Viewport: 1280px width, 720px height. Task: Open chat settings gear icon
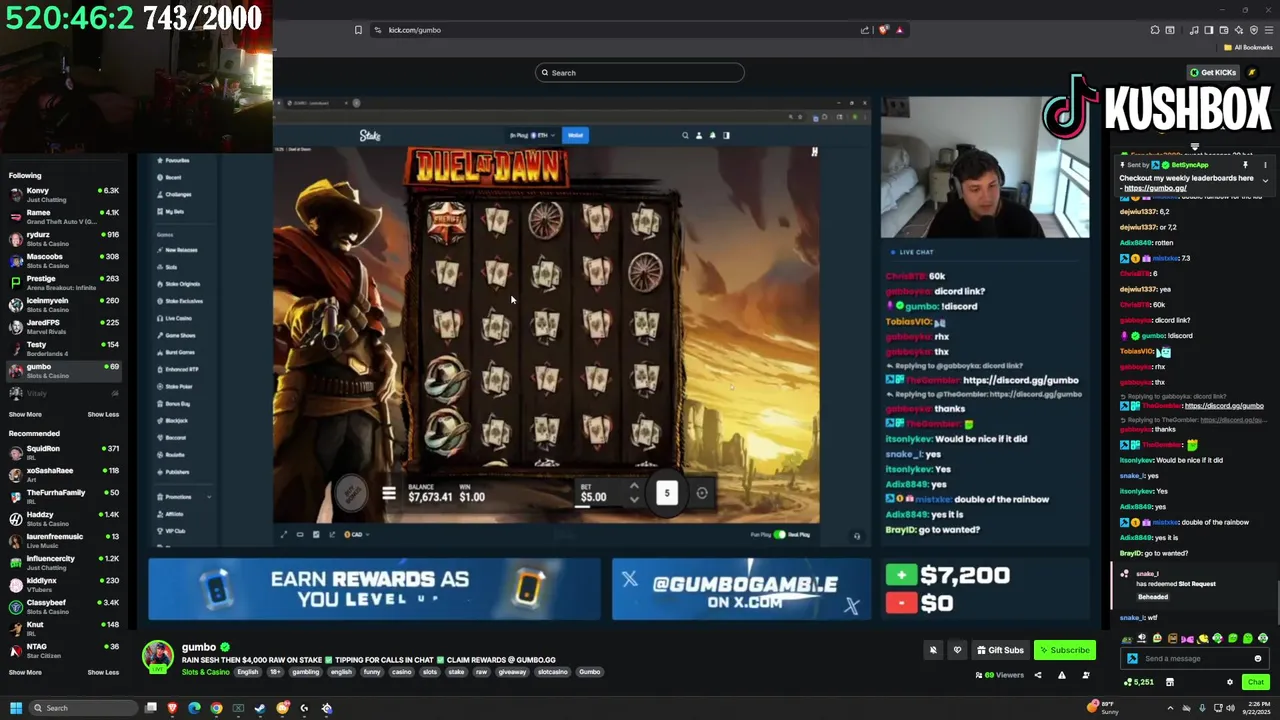[1230, 682]
